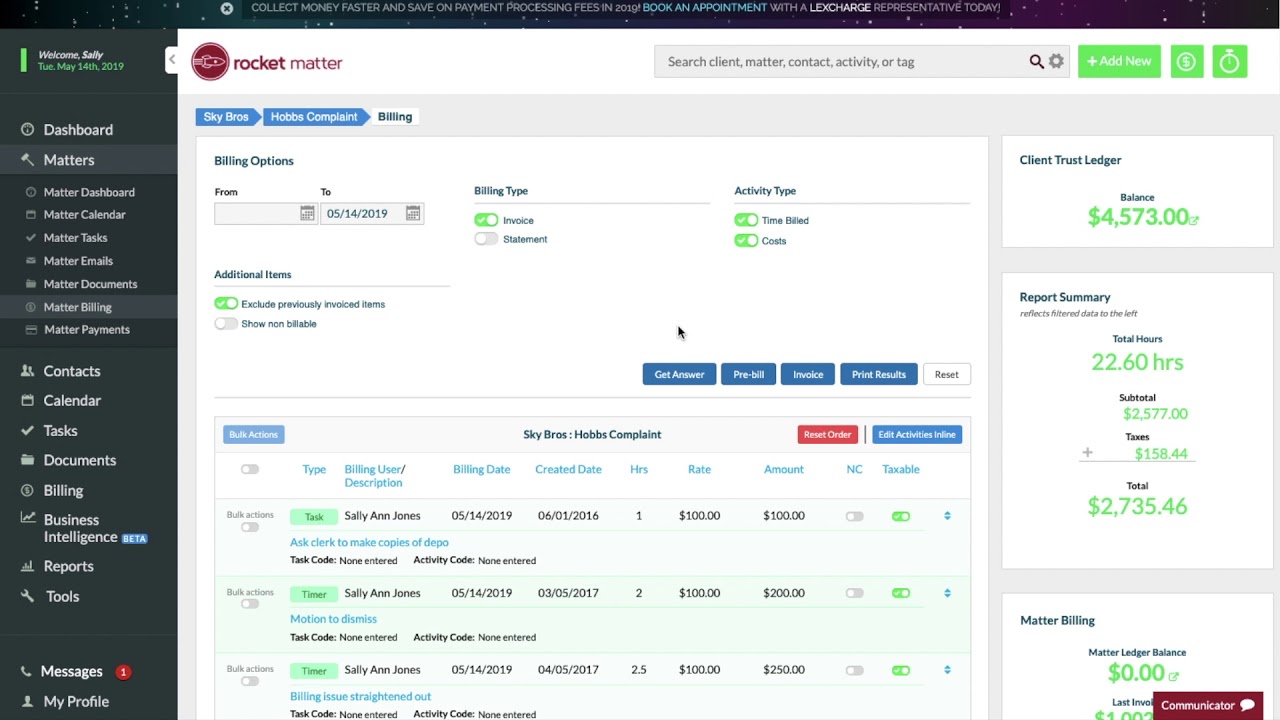
Task: Click the Get Answer button
Action: point(679,374)
